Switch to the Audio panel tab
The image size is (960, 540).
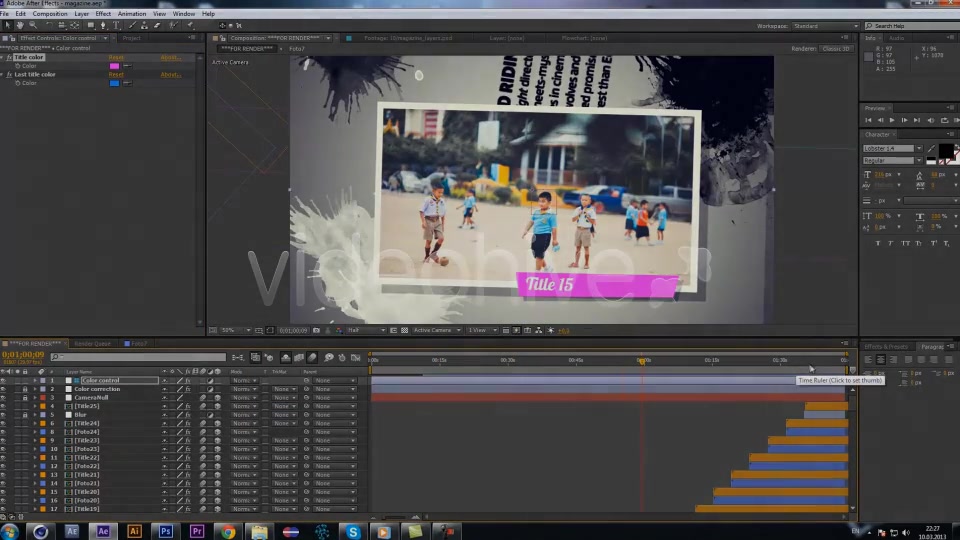pyautogui.click(x=896, y=38)
